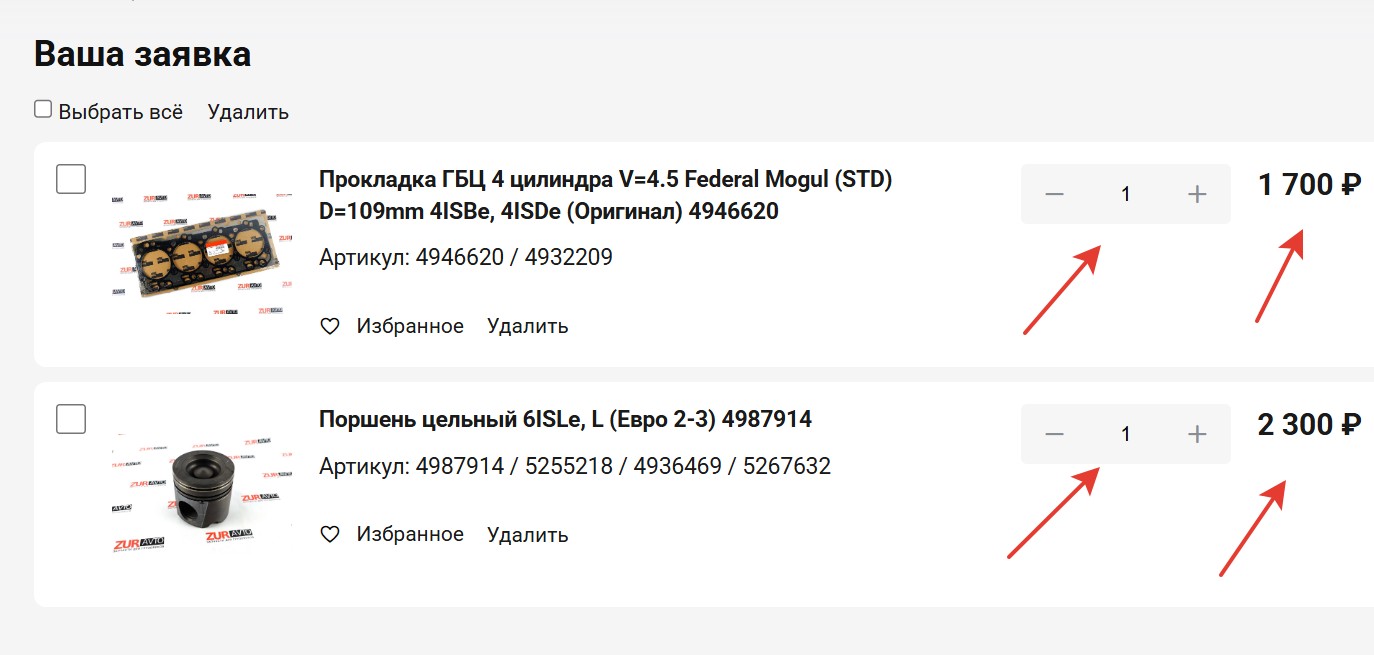Add piston to 'Избранное' text link
This screenshot has width=1374, height=655.
(410, 534)
